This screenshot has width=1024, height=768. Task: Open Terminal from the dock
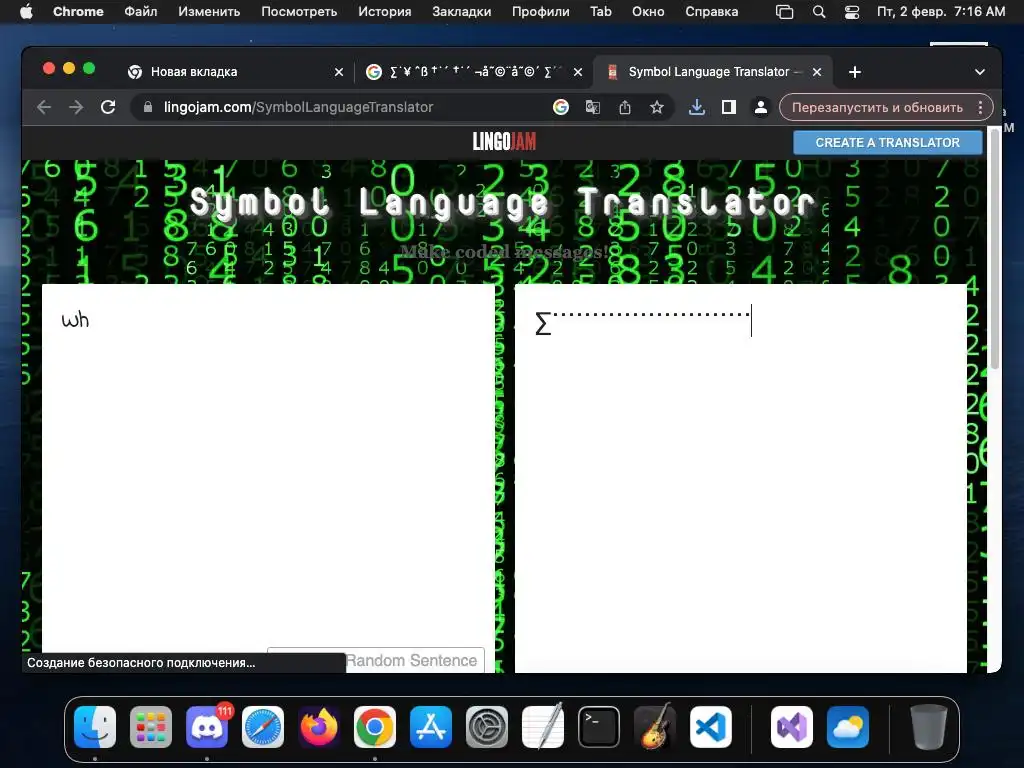[x=599, y=727]
